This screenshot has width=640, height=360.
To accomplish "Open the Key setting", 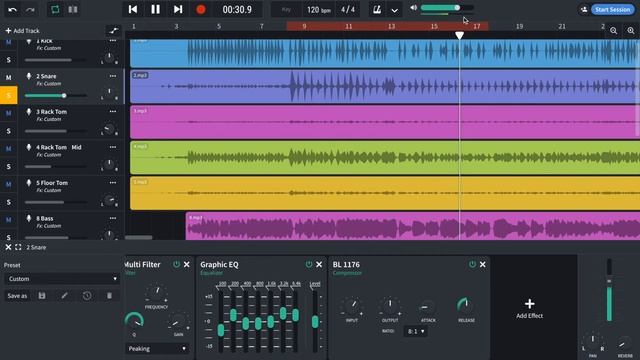I will click(x=287, y=9).
